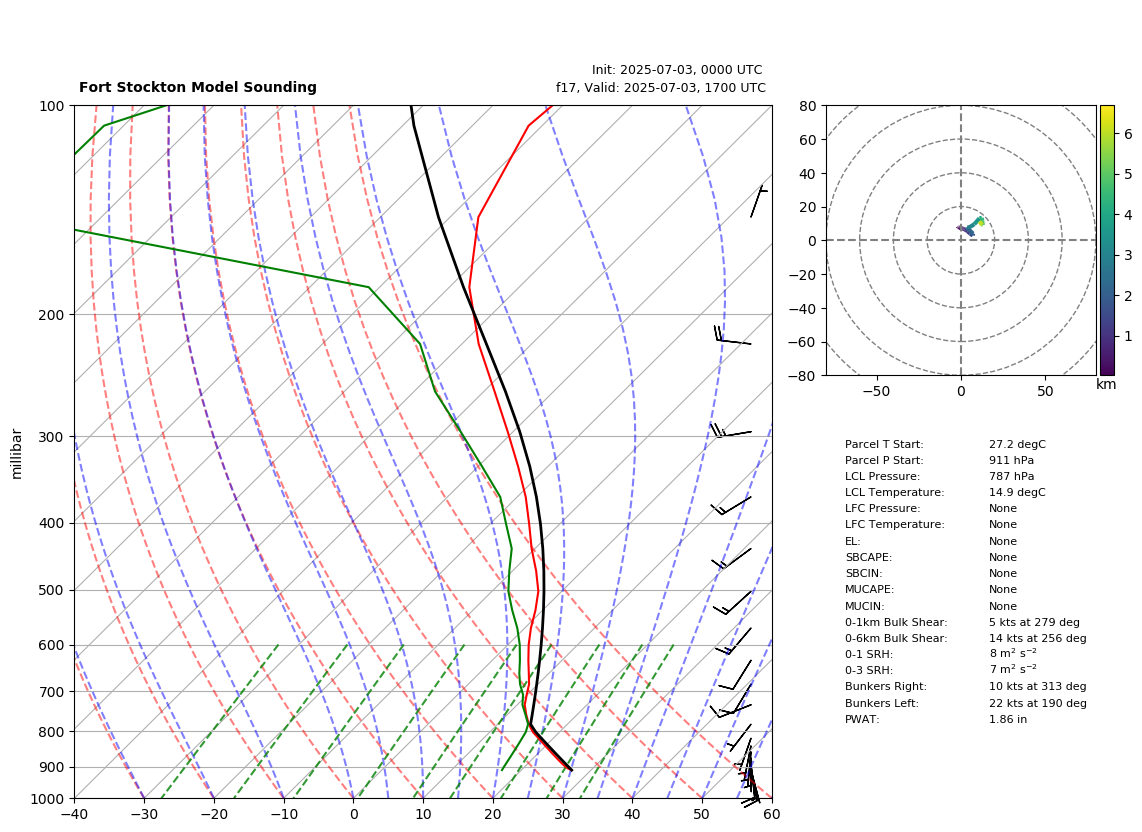The image size is (1142, 832).
Task: Click the "None" value in the MUCIN row
Action: point(1003,606)
